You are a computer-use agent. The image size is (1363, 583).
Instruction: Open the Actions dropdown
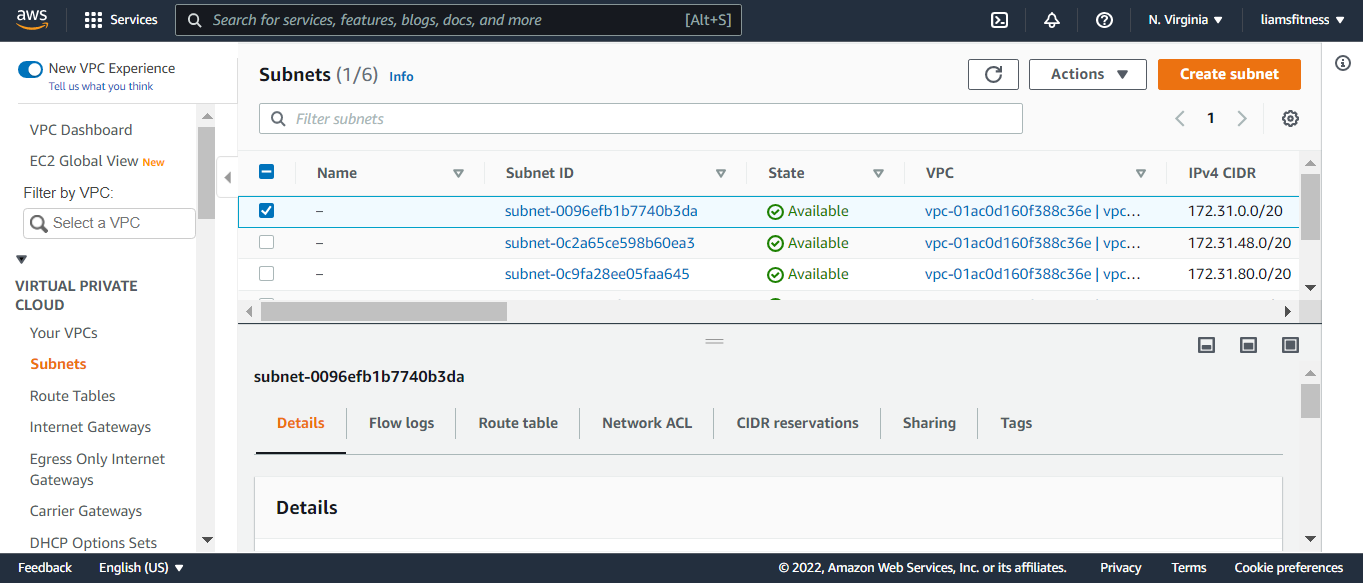click(1087, 74)
